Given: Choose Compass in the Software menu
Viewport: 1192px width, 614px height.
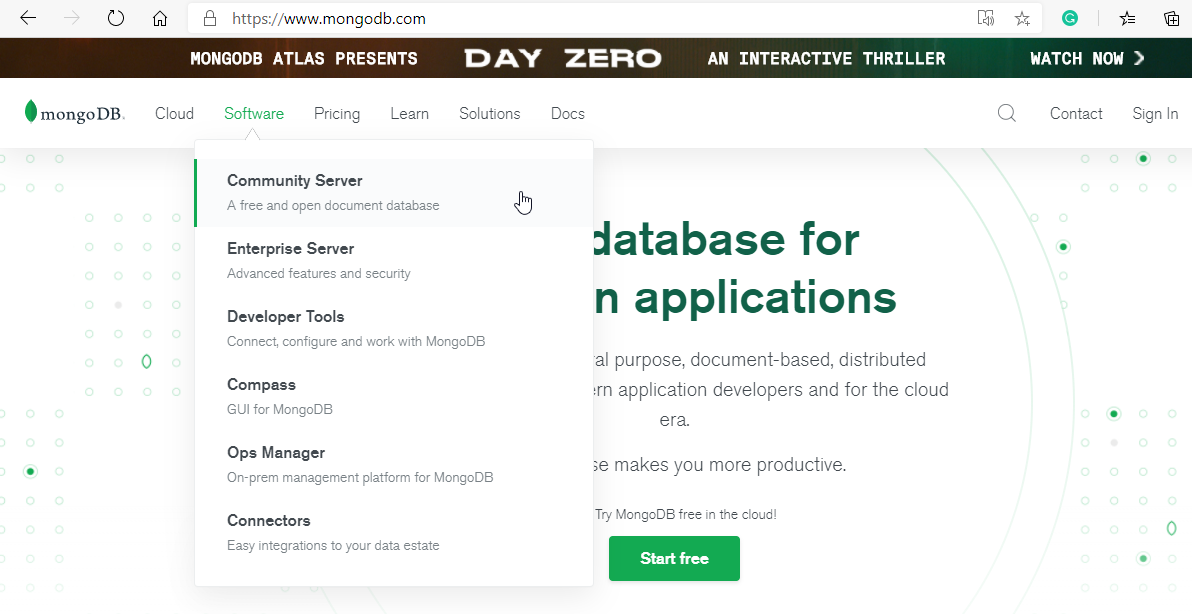Looking at the screenshot, I should (x=261, y=385).
